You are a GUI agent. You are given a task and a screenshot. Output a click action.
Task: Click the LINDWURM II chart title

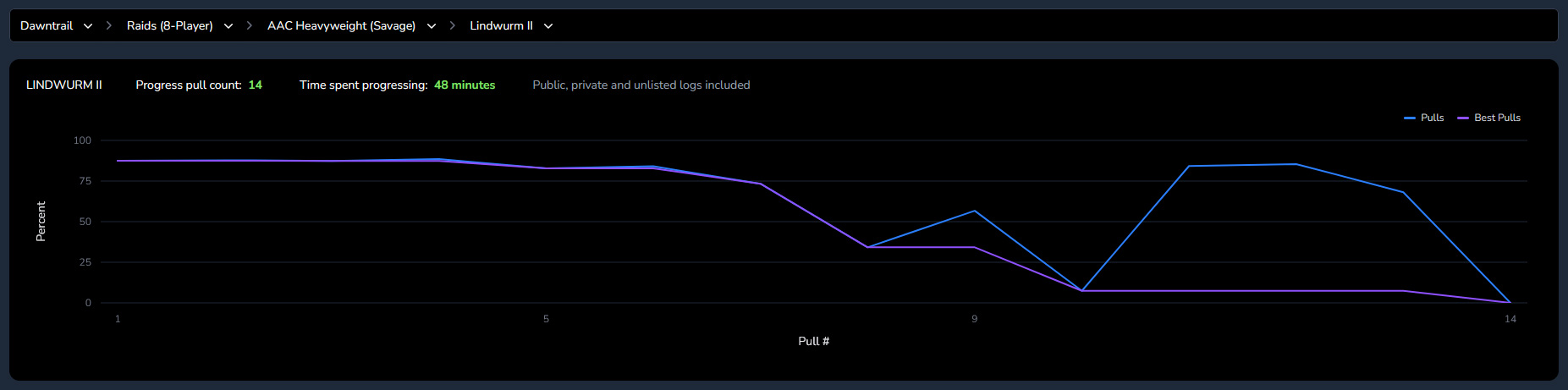pos(64,85)
